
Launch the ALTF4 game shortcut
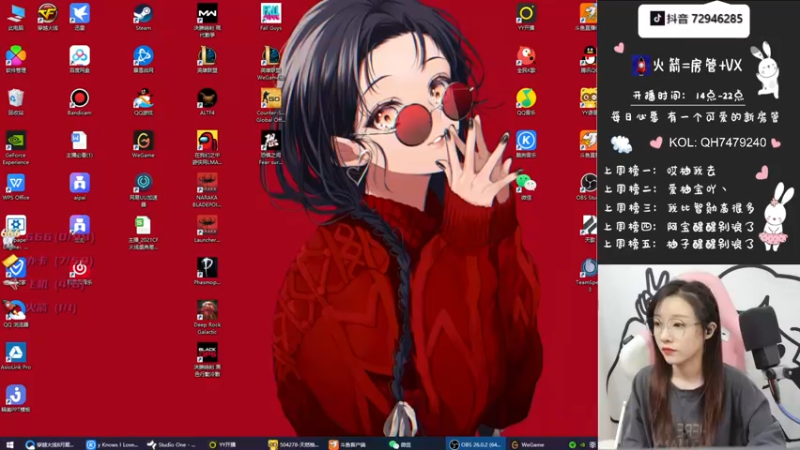coord(207,101)
